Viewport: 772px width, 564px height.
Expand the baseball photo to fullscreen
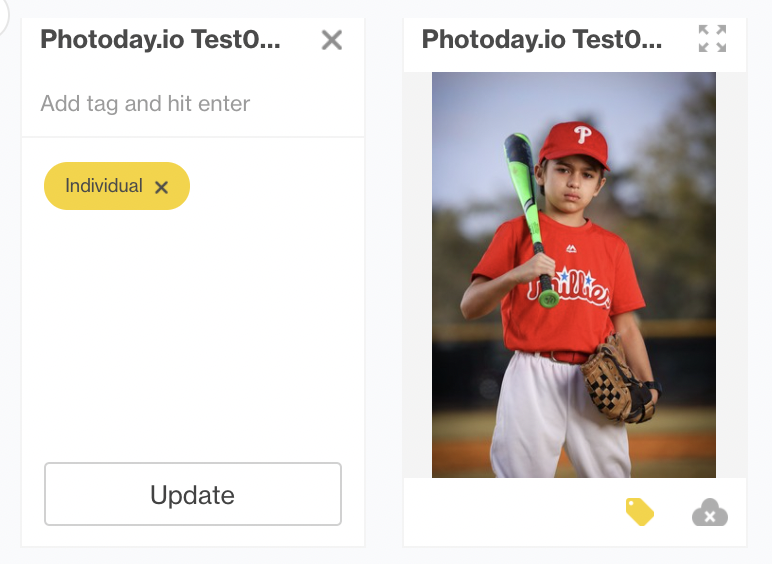tap(712, 39)
